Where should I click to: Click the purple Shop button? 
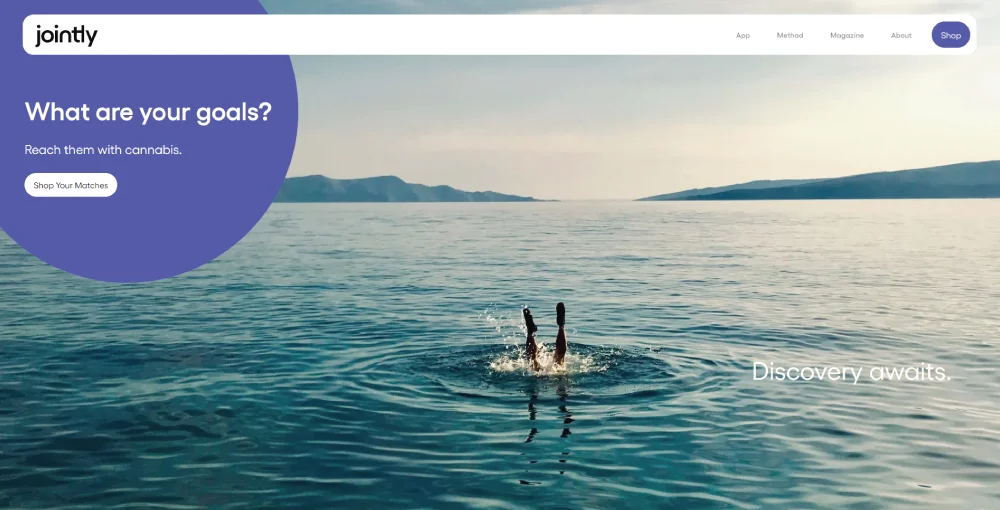tap(950, 35)
